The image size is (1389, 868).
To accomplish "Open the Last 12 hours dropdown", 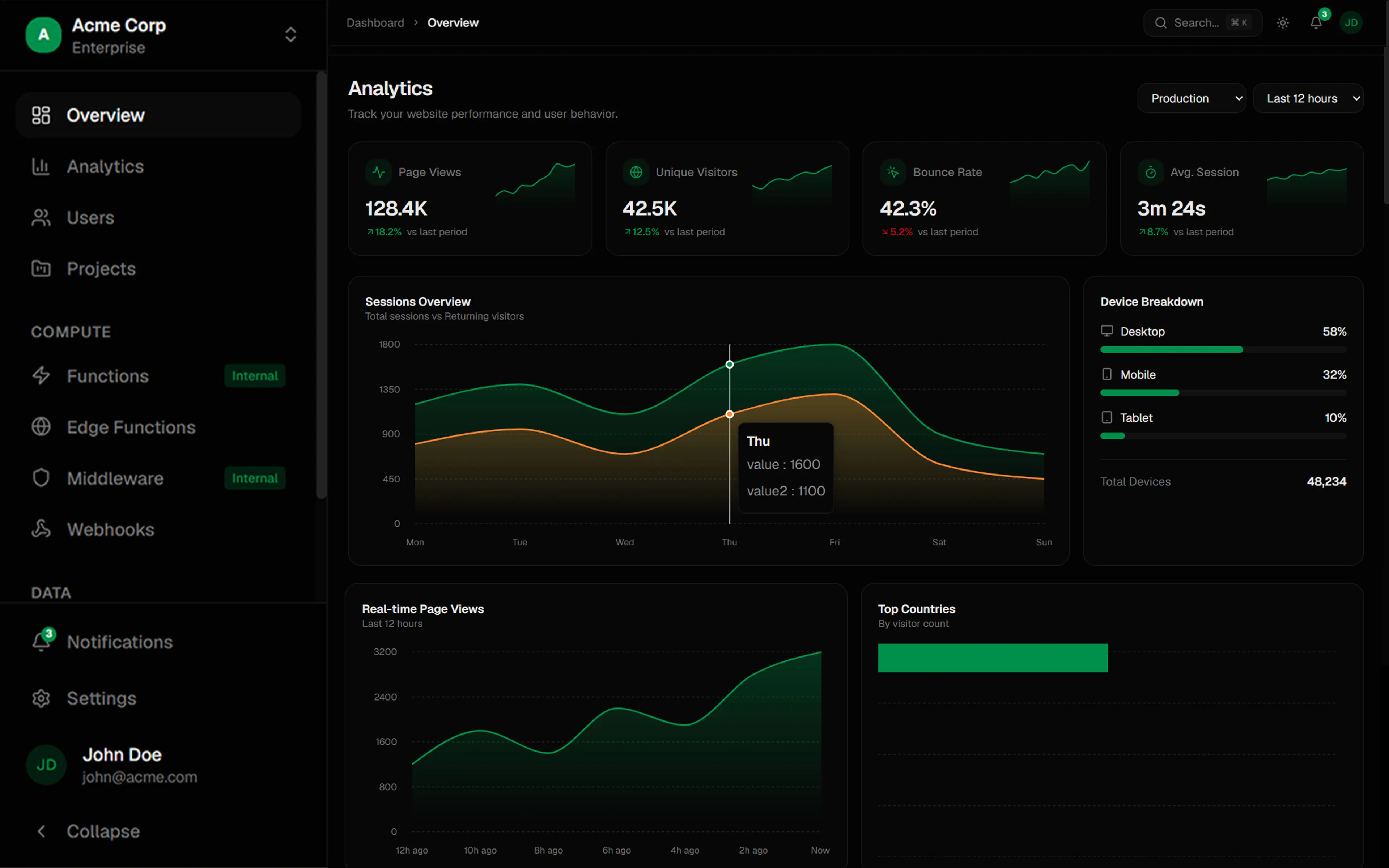I will 1308,99.
